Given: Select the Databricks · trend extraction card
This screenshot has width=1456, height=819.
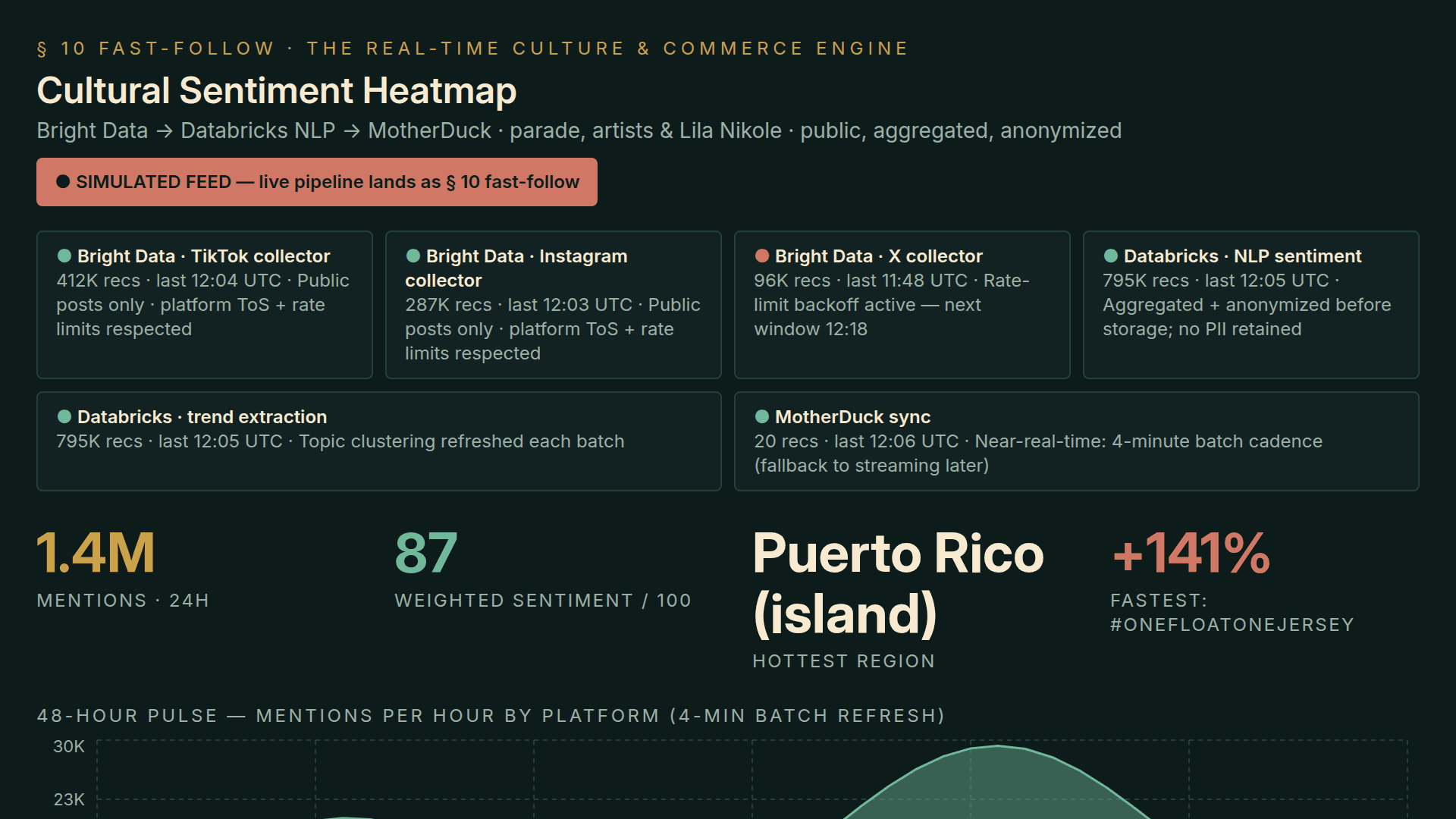Looking at the screenshot, I should [x=379, y=441].
